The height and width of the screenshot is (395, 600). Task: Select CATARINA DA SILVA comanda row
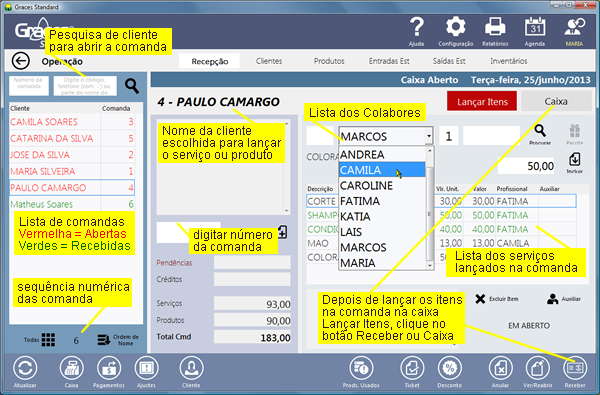[72, 138]
